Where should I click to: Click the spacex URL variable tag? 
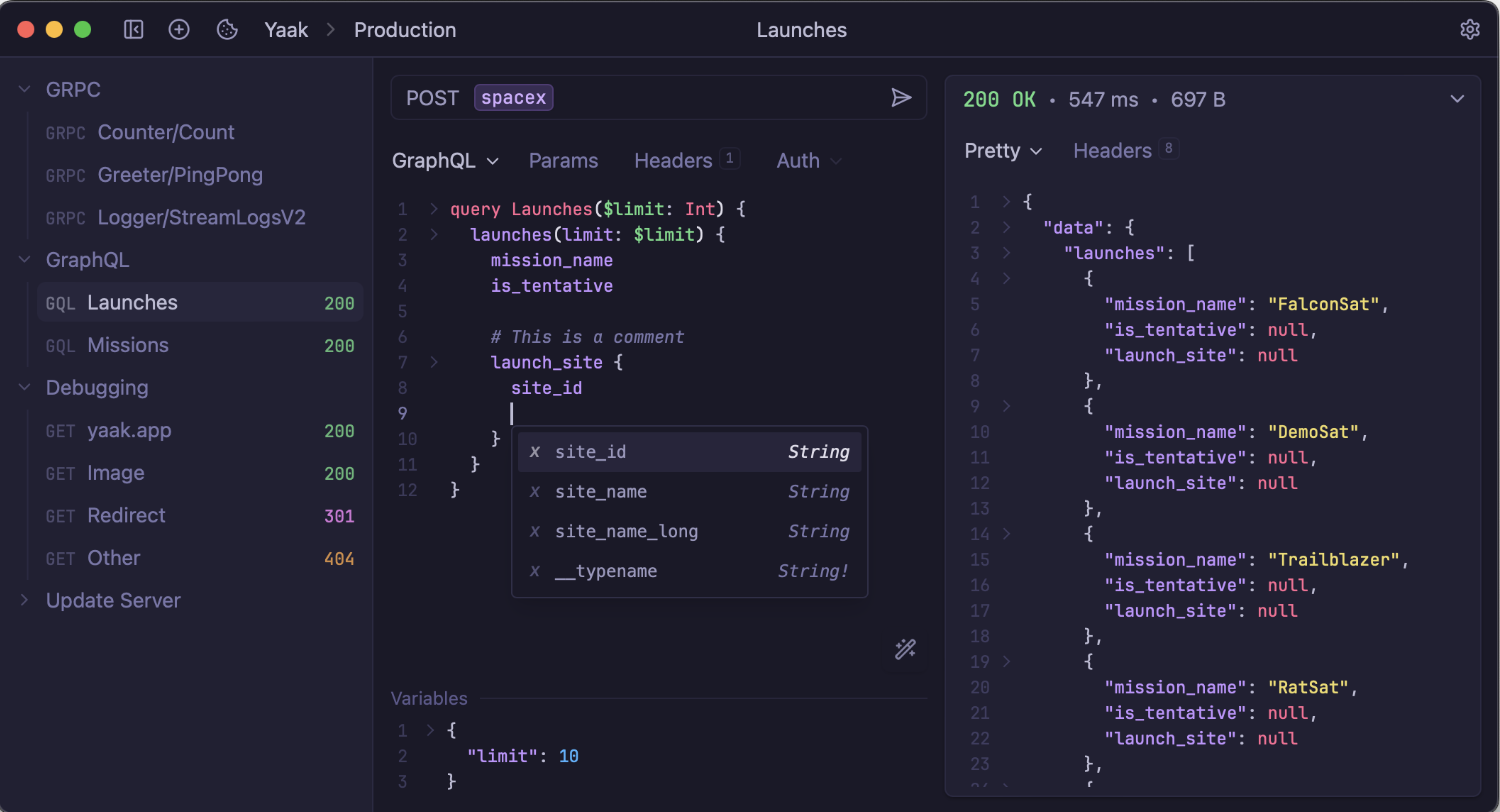coord(514,98)
